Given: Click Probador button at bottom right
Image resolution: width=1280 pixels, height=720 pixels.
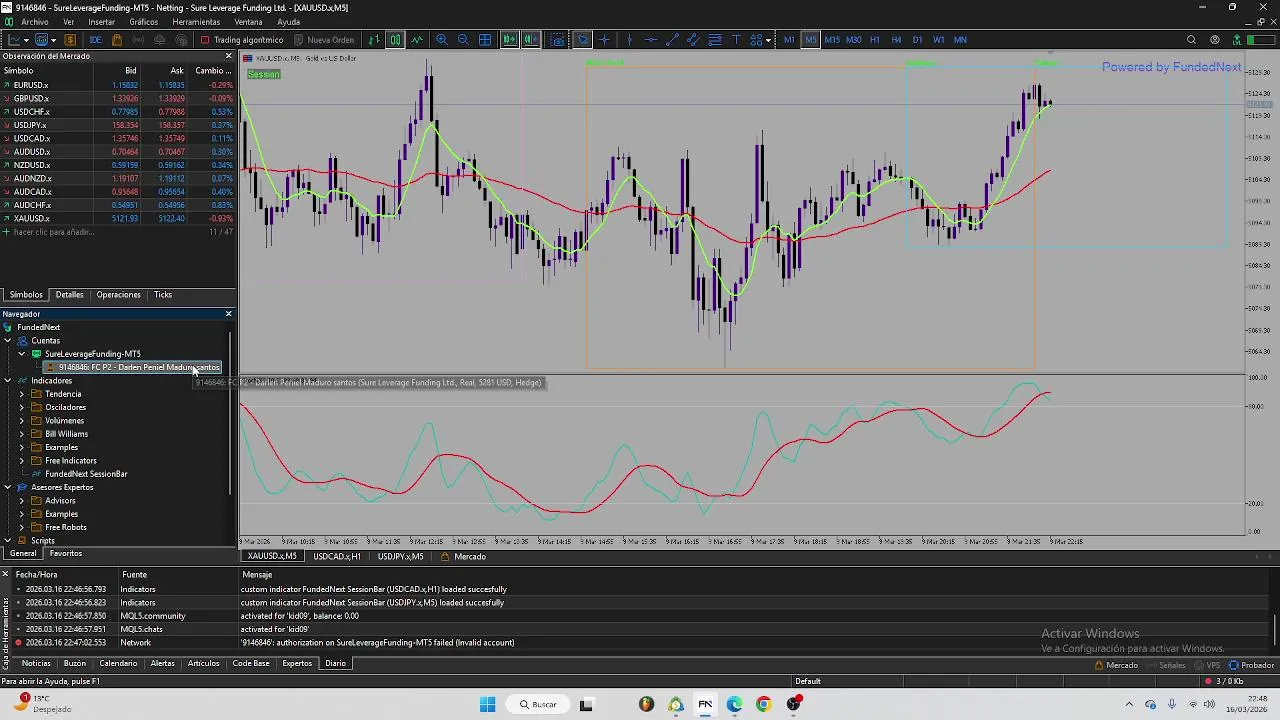Looking at the screenshot, I should pos(1251,665).
